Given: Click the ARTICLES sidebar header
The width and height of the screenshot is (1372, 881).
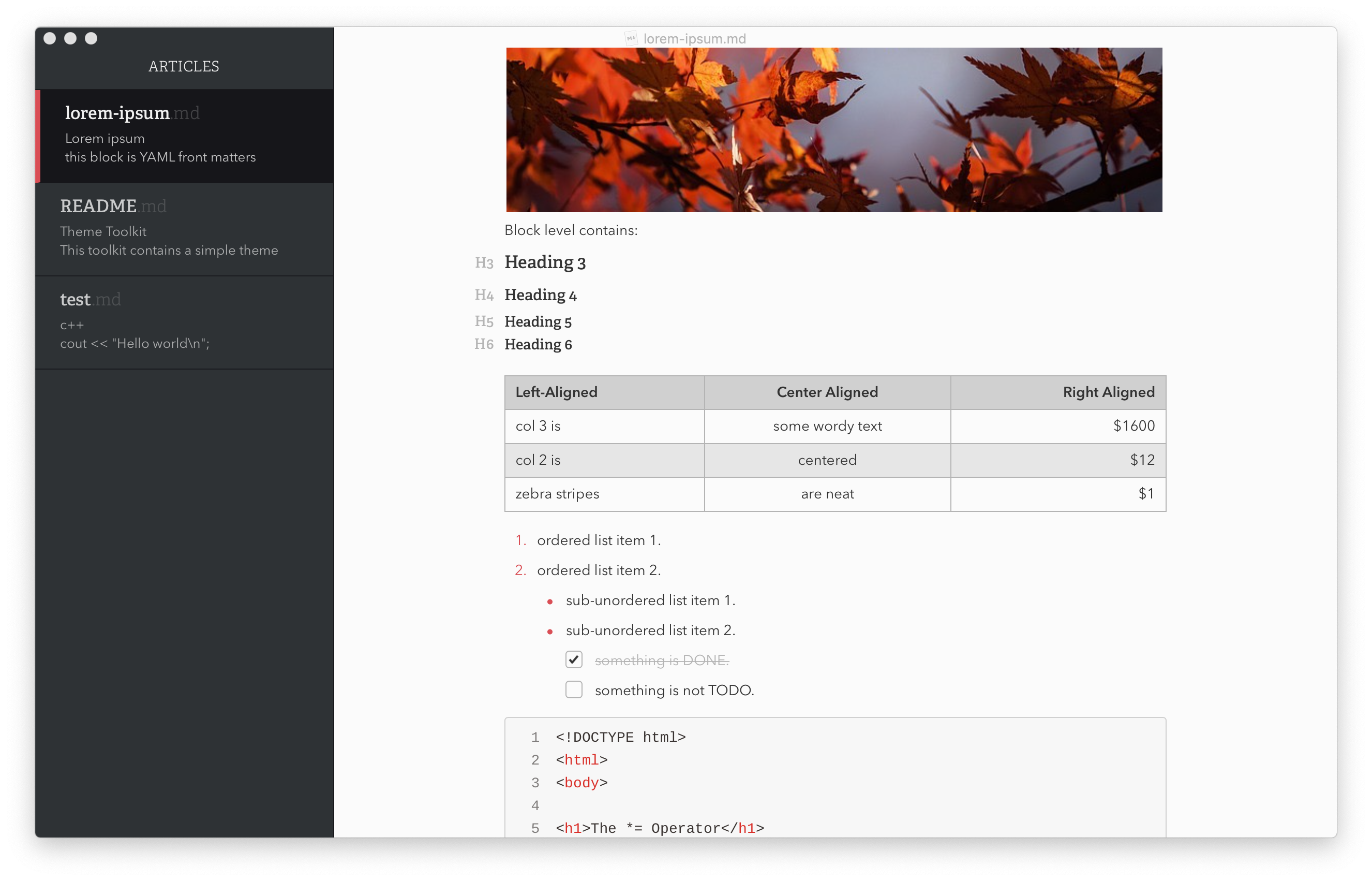Looking at the screenshot, I should (184, 66).
